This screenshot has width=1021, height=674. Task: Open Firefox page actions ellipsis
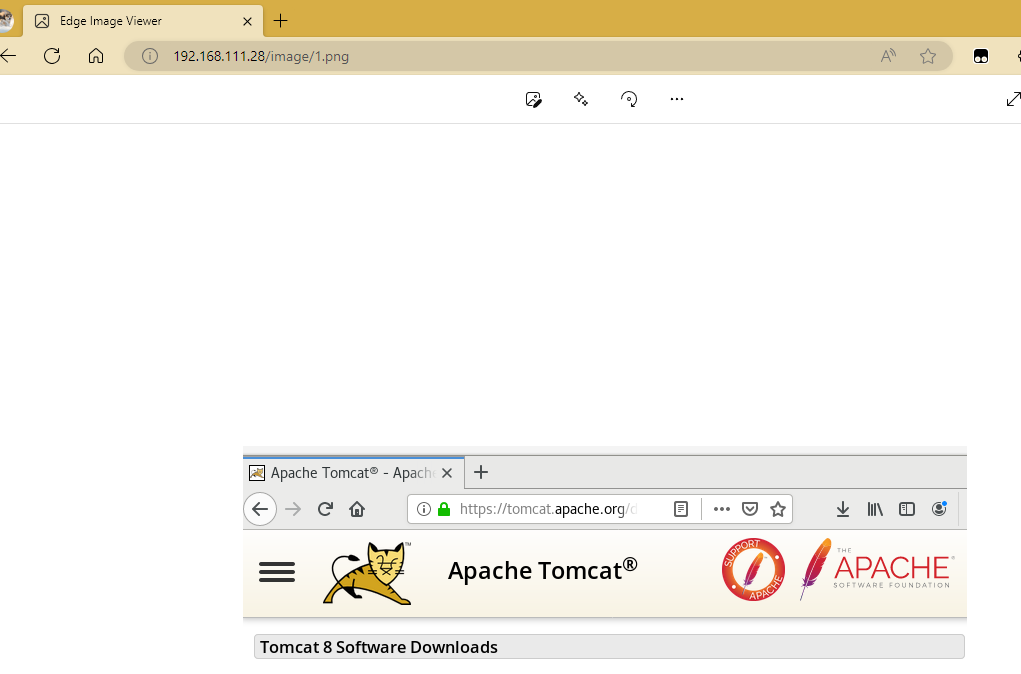pos(721,509)
